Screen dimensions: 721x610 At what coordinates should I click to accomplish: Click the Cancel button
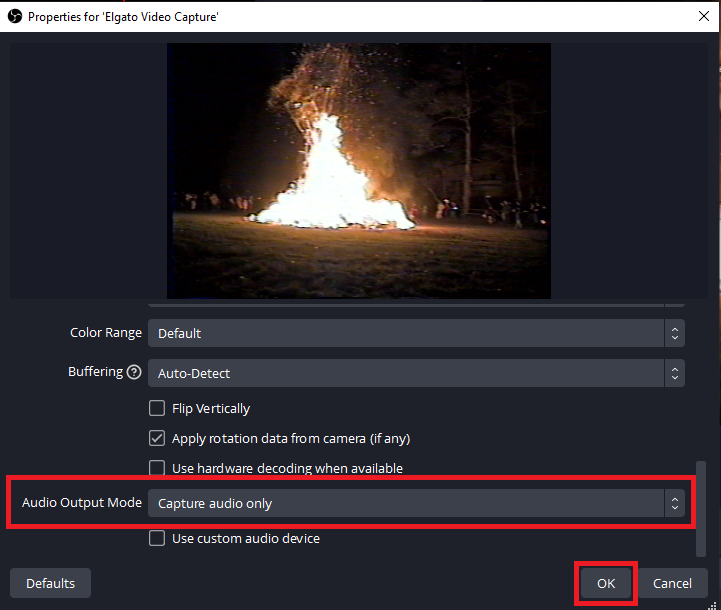pyautogui.click(x=672, y=583)
